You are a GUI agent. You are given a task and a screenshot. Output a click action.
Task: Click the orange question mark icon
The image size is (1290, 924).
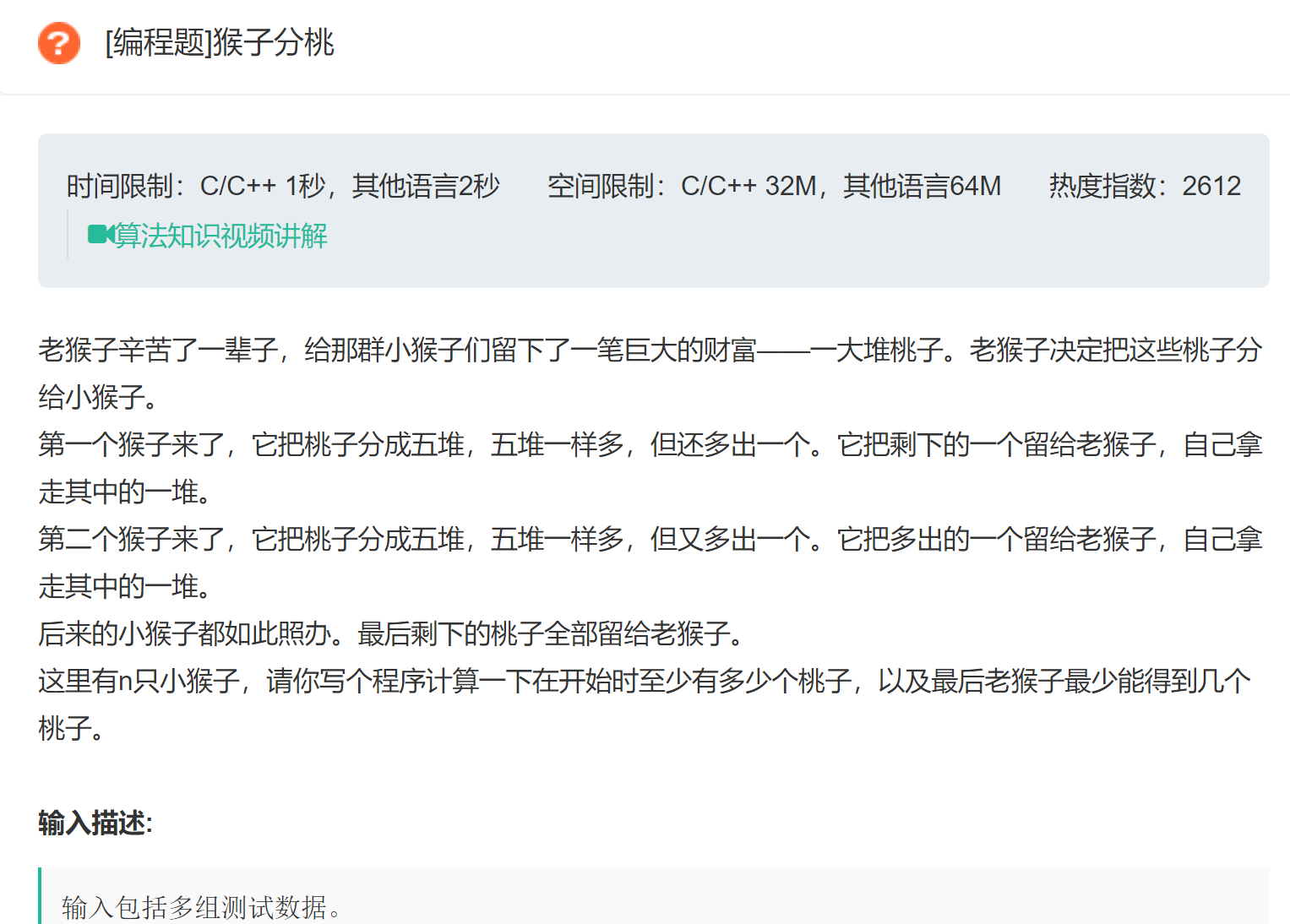(x=59, y=42)
